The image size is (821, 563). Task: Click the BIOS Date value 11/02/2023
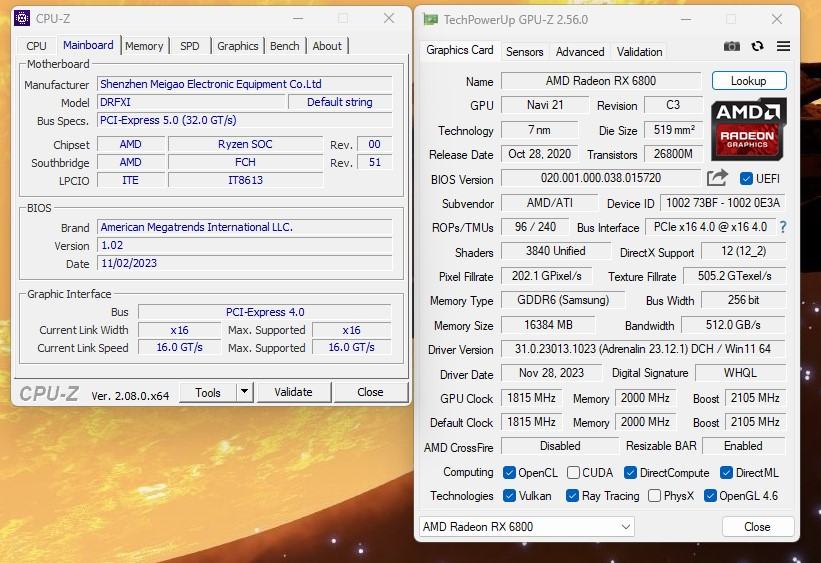tap(245, 263)
